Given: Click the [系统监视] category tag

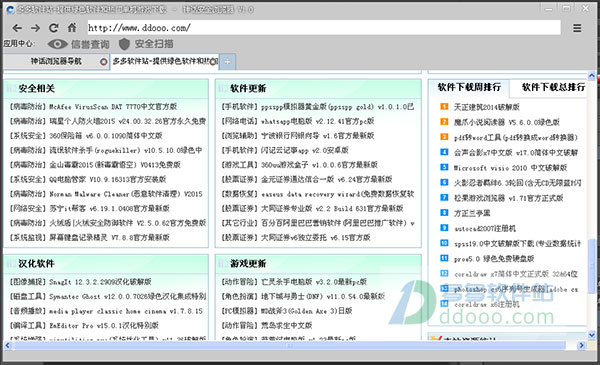Looking at the screenshot, I should tap(28, 238).
